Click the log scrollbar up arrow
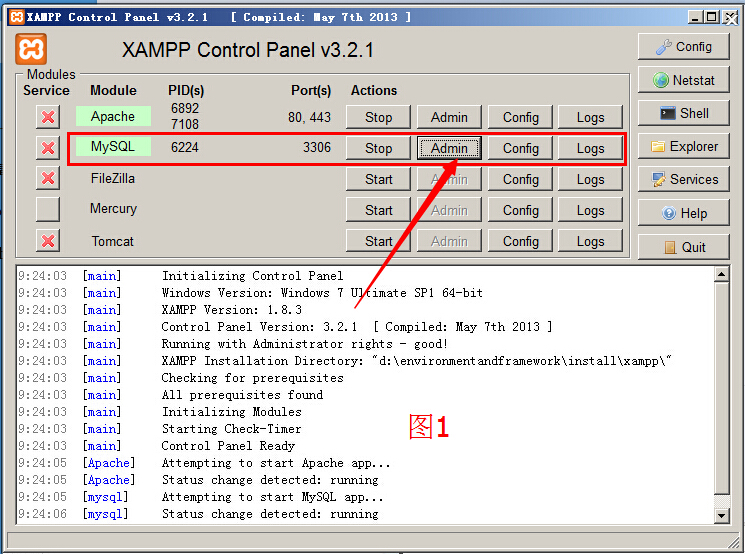Image resolution: width=745 pixels, height=554 pixels. tap(721, 275)
